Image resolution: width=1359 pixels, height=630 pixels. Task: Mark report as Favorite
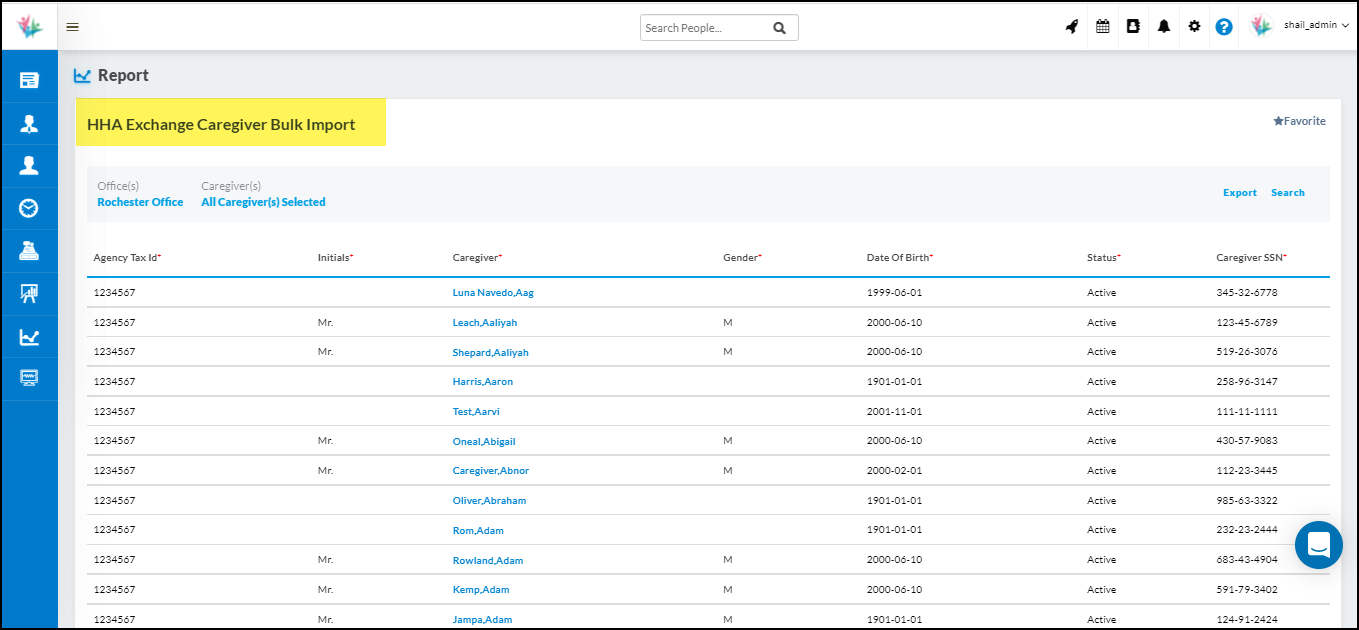pyautogui.click(x=1299, y=121)
